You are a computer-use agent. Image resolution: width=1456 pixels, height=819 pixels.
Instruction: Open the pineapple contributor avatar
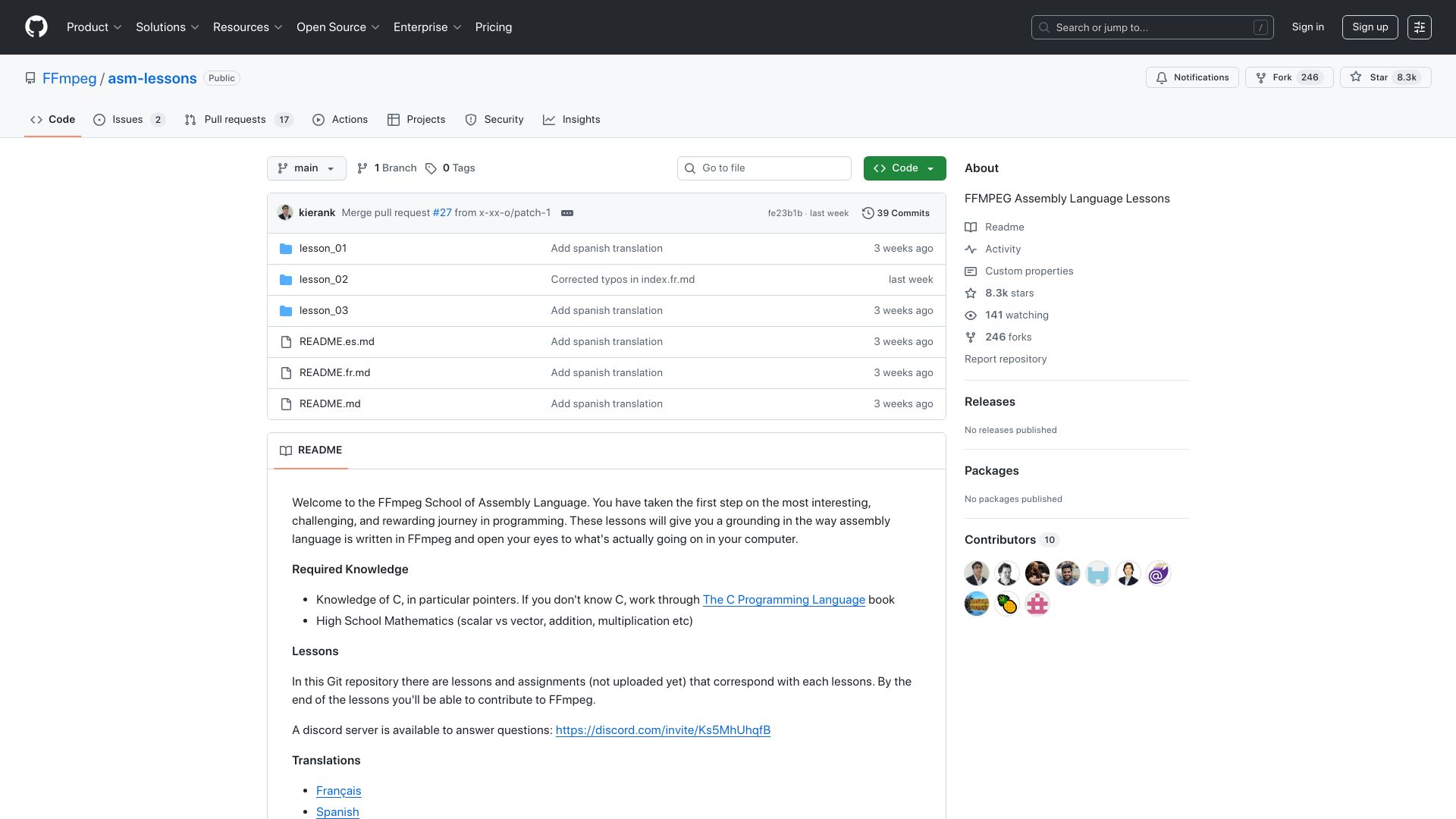(x=1007, y=604)
